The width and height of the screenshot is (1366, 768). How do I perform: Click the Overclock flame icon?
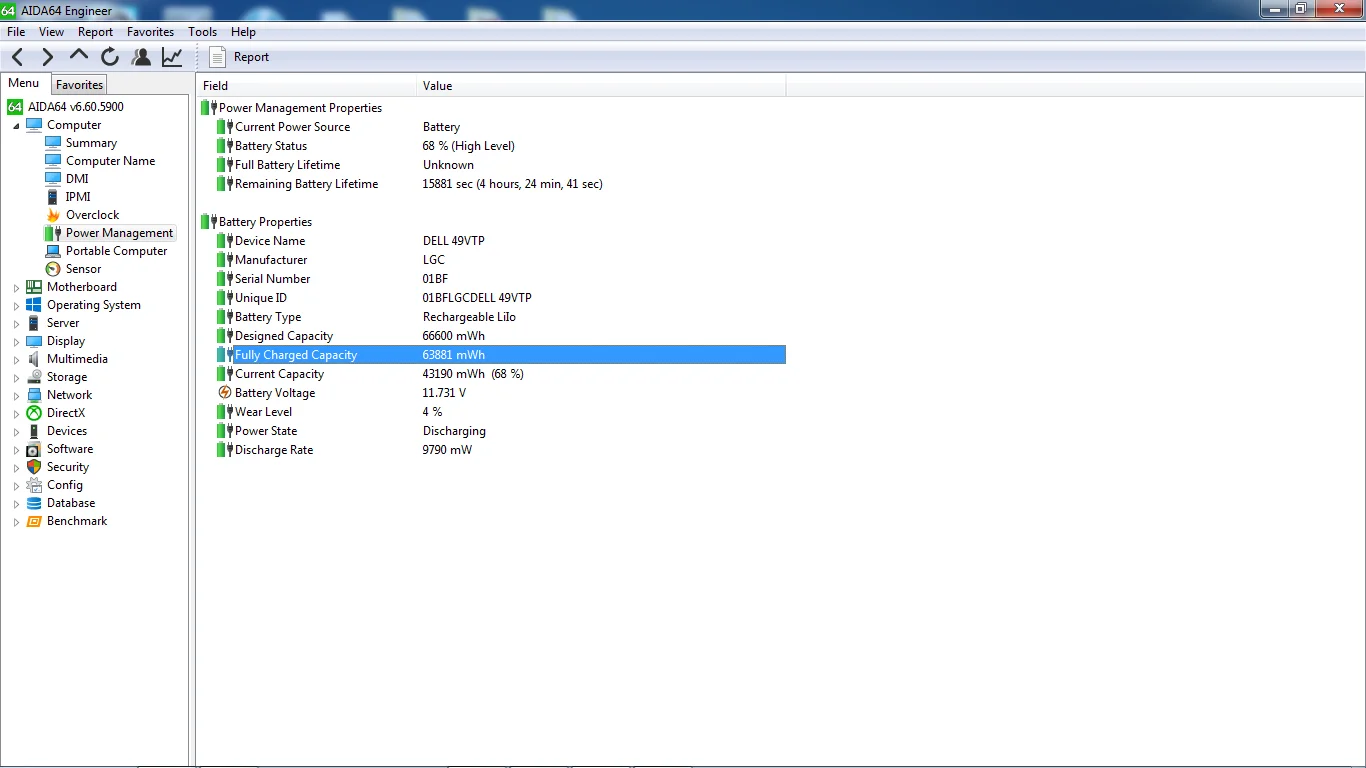pyautogui.click(x=53, y=215)
